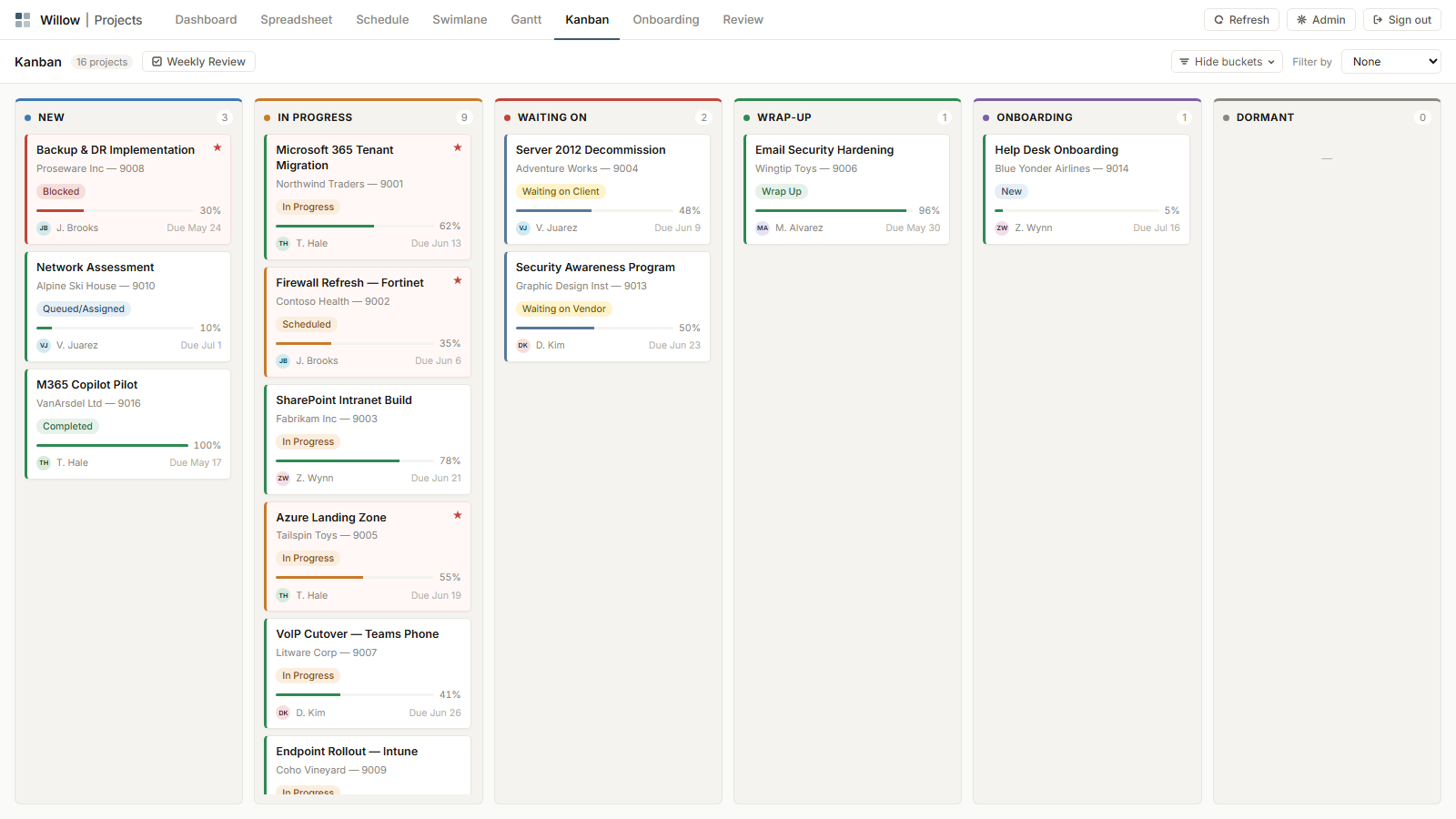Select the Kanban tab
This screenshot has height=819, width=1456.
587,20
